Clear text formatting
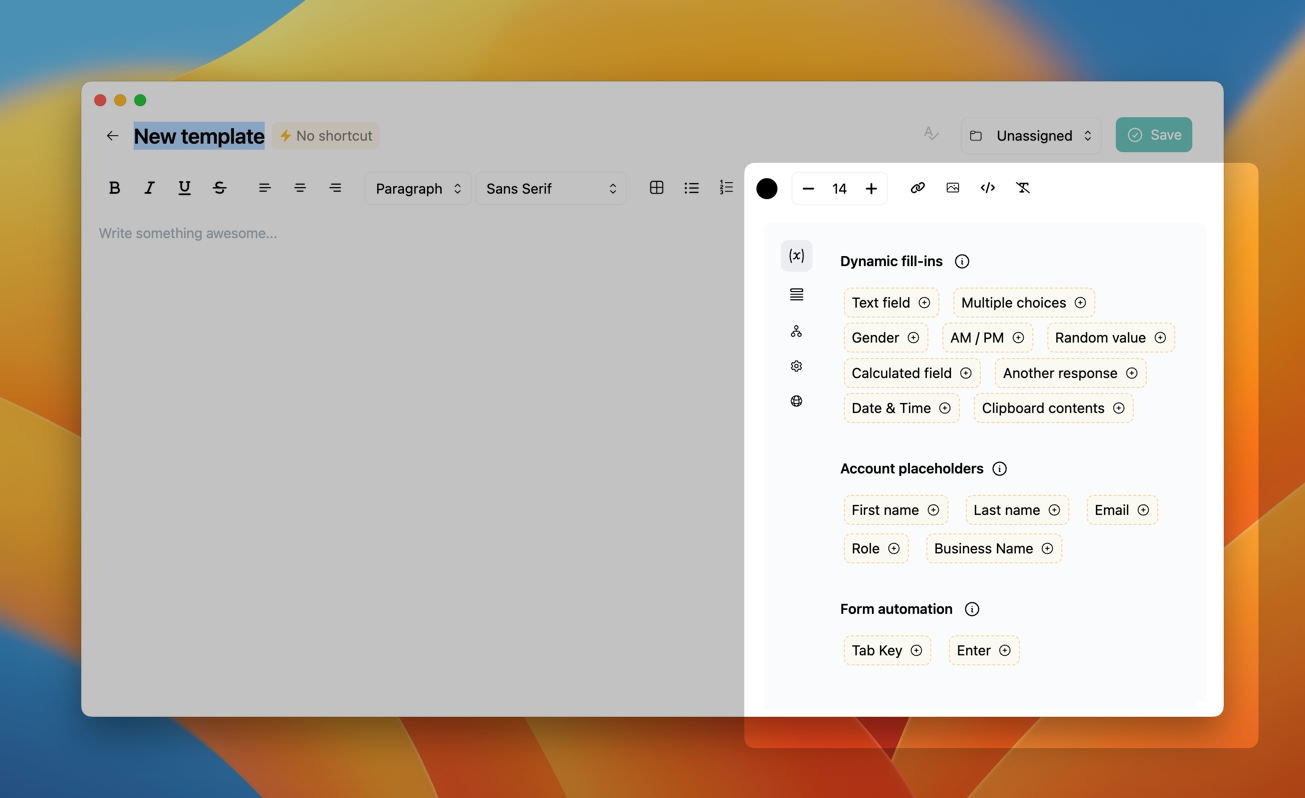This screenshot has height=798, width=1305. click(1022, 188)
